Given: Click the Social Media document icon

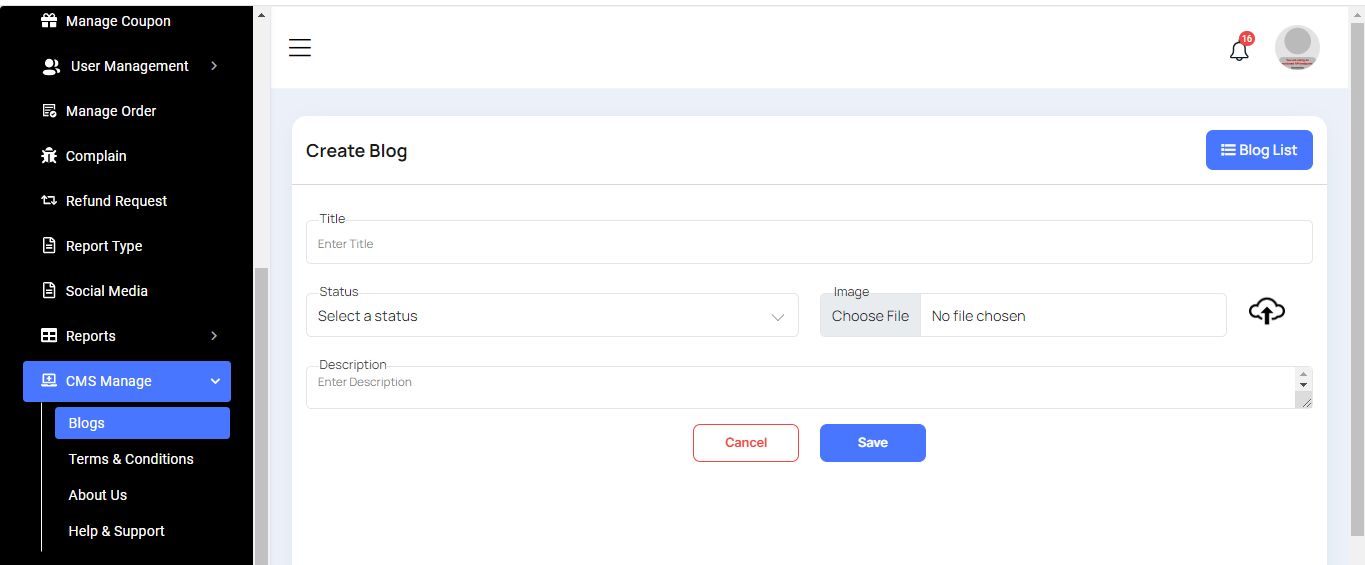Looking at the screenshot, I should point(49,291).
